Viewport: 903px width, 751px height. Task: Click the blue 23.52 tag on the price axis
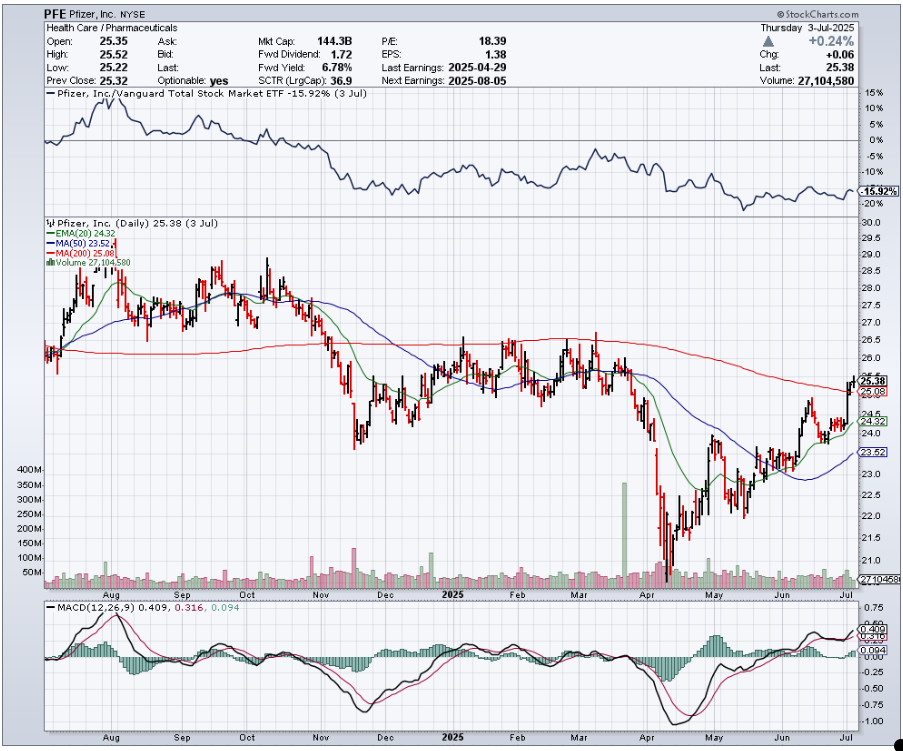(872, 453)
